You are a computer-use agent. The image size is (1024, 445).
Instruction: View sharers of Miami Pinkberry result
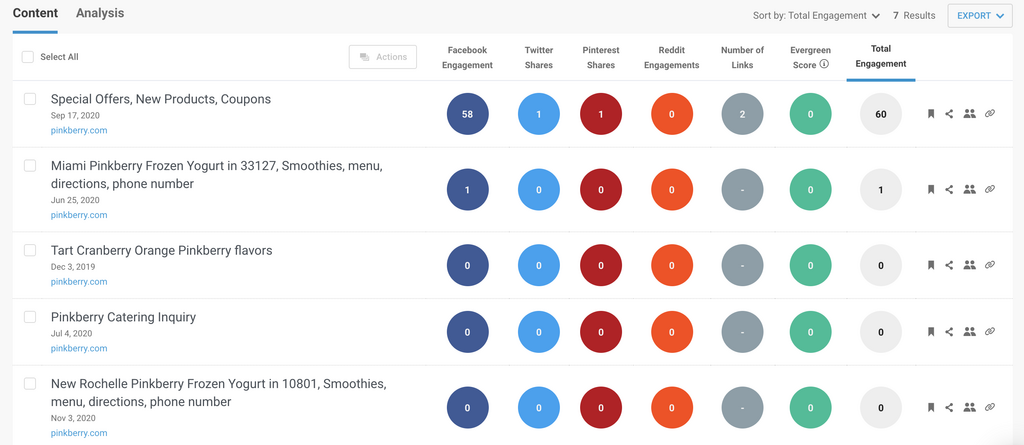click(x=969, y=189)
